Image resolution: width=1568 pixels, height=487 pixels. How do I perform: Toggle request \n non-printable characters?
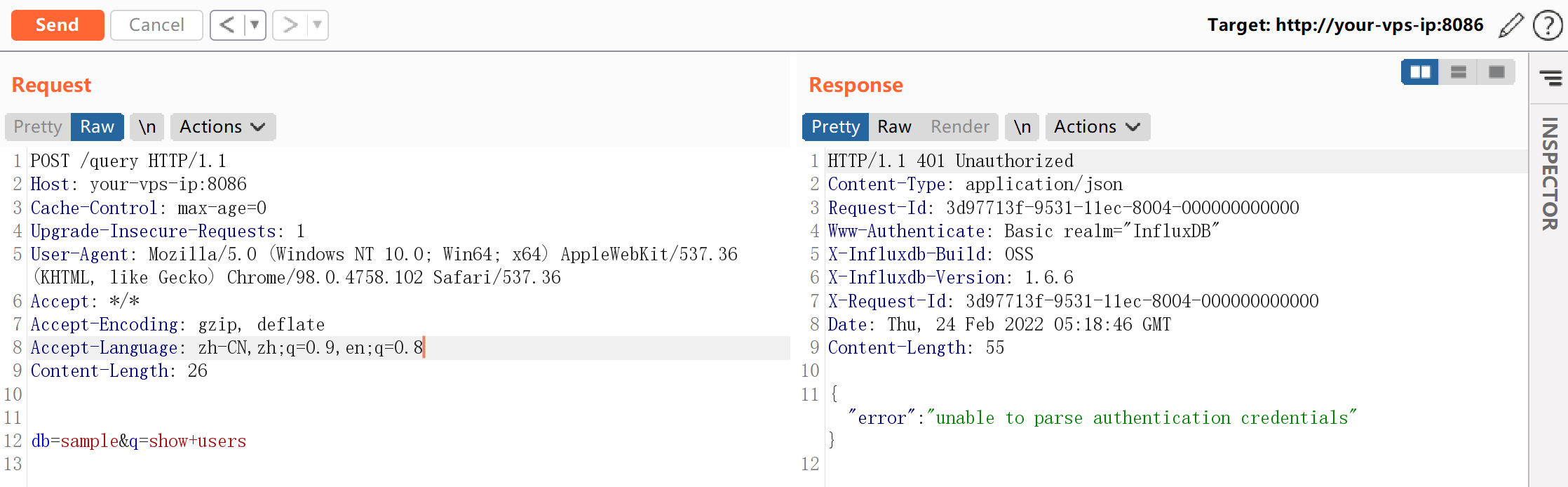pyautogui.click(x=147, y=127)
